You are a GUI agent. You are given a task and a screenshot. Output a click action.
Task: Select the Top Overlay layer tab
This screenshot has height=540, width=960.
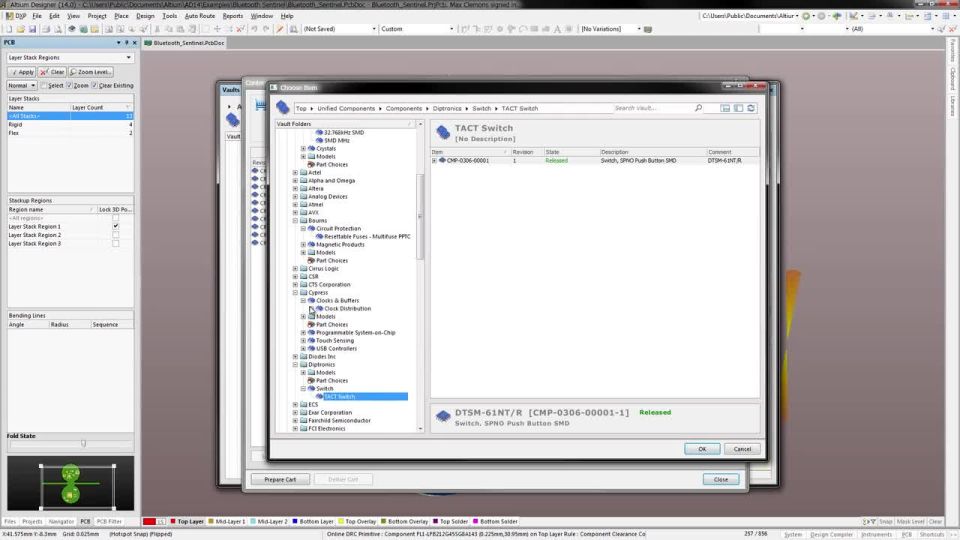tap(357, 522)
